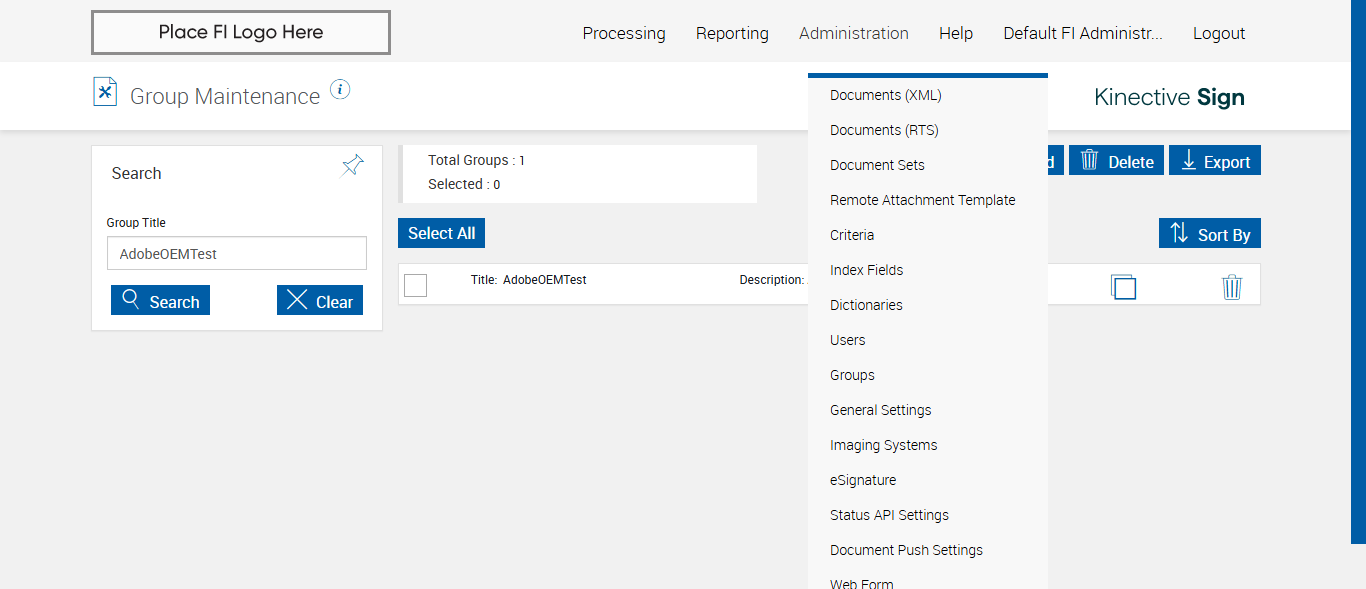Check the AdobeOEMTest group checkbox
This screenshot has width=1366, height=589.
416,285
